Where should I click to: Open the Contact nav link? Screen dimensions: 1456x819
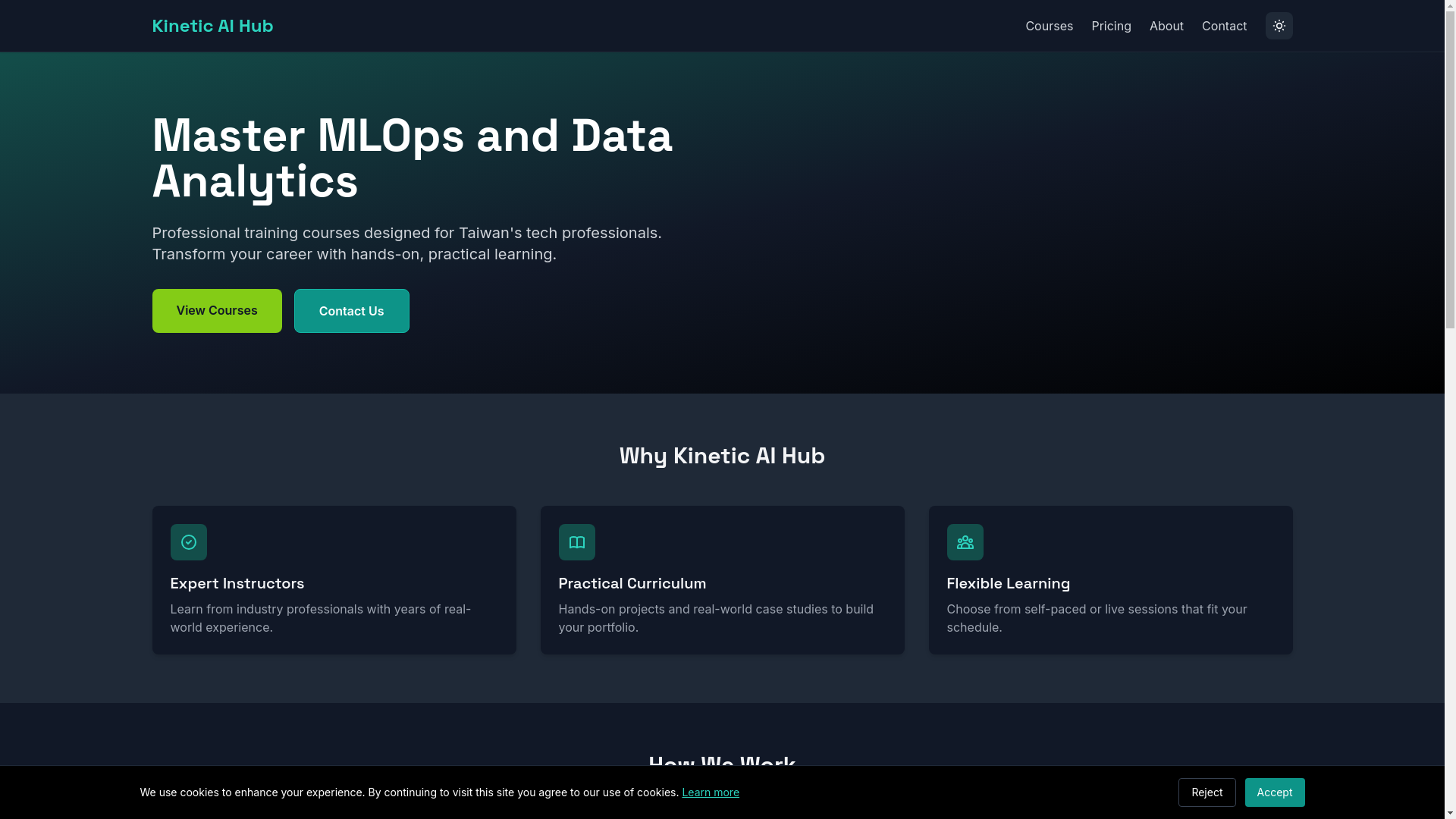1223,26
